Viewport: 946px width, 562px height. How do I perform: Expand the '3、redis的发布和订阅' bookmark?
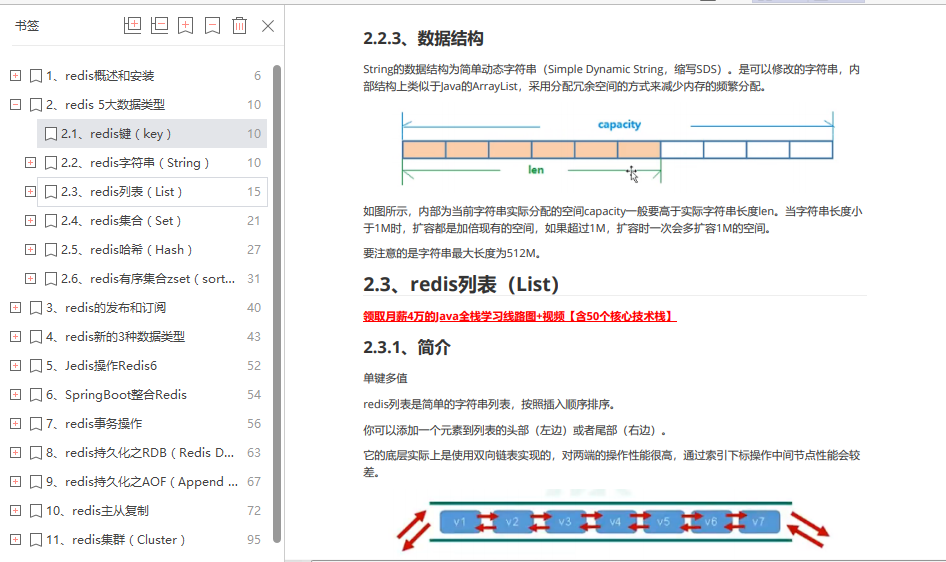[16, 308]
